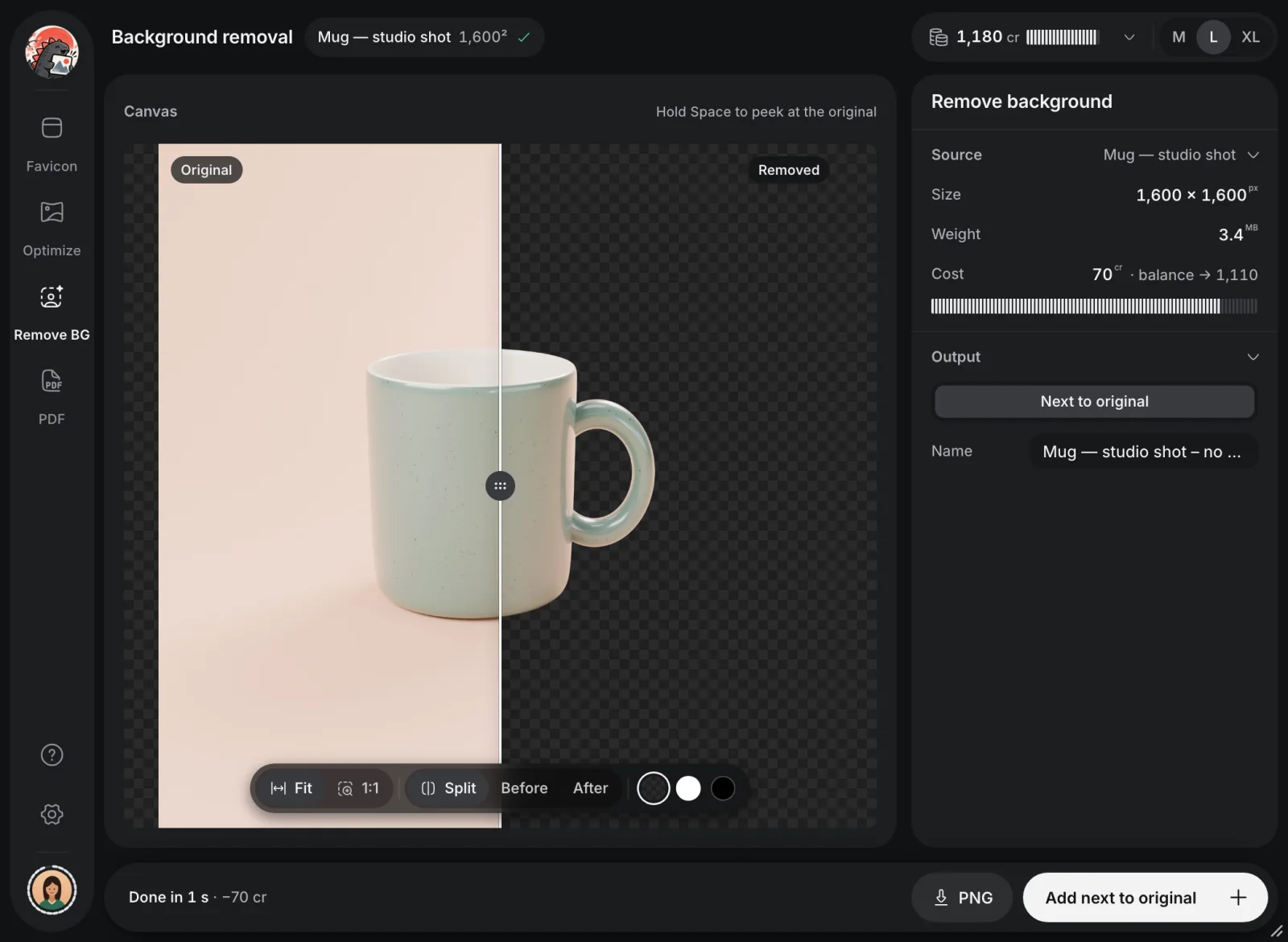Image resolution: width=1288 pixels, height=942 pixels.
Task: Switch to Split view mode
Action: (x=448, y=788)
